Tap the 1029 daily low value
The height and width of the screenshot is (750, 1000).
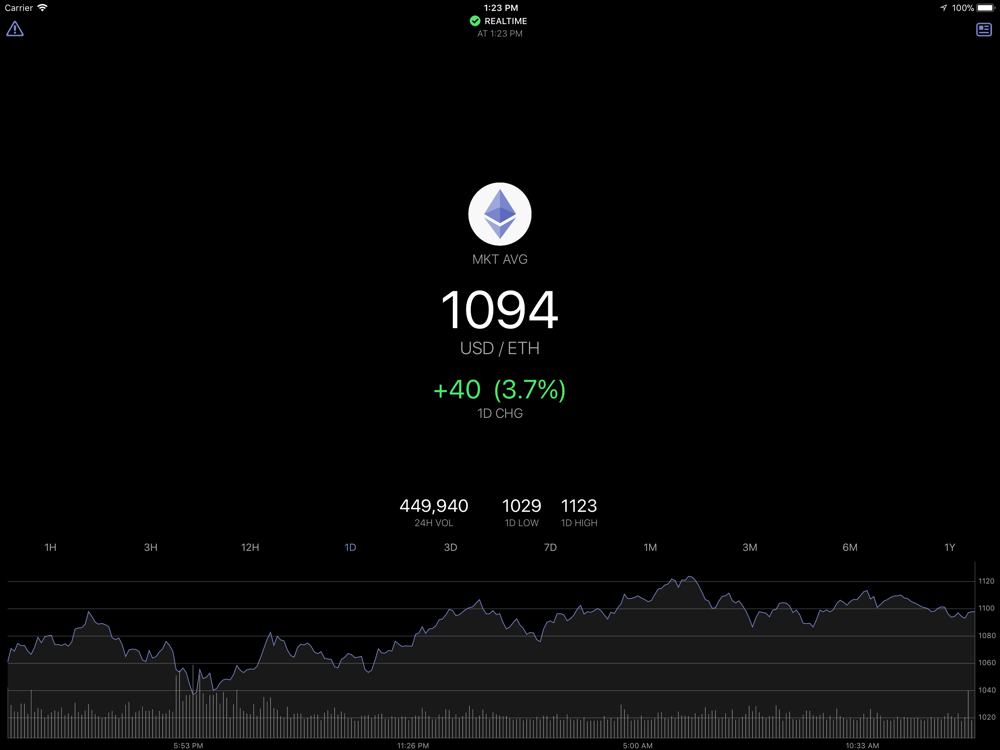(x=522, y=506)
